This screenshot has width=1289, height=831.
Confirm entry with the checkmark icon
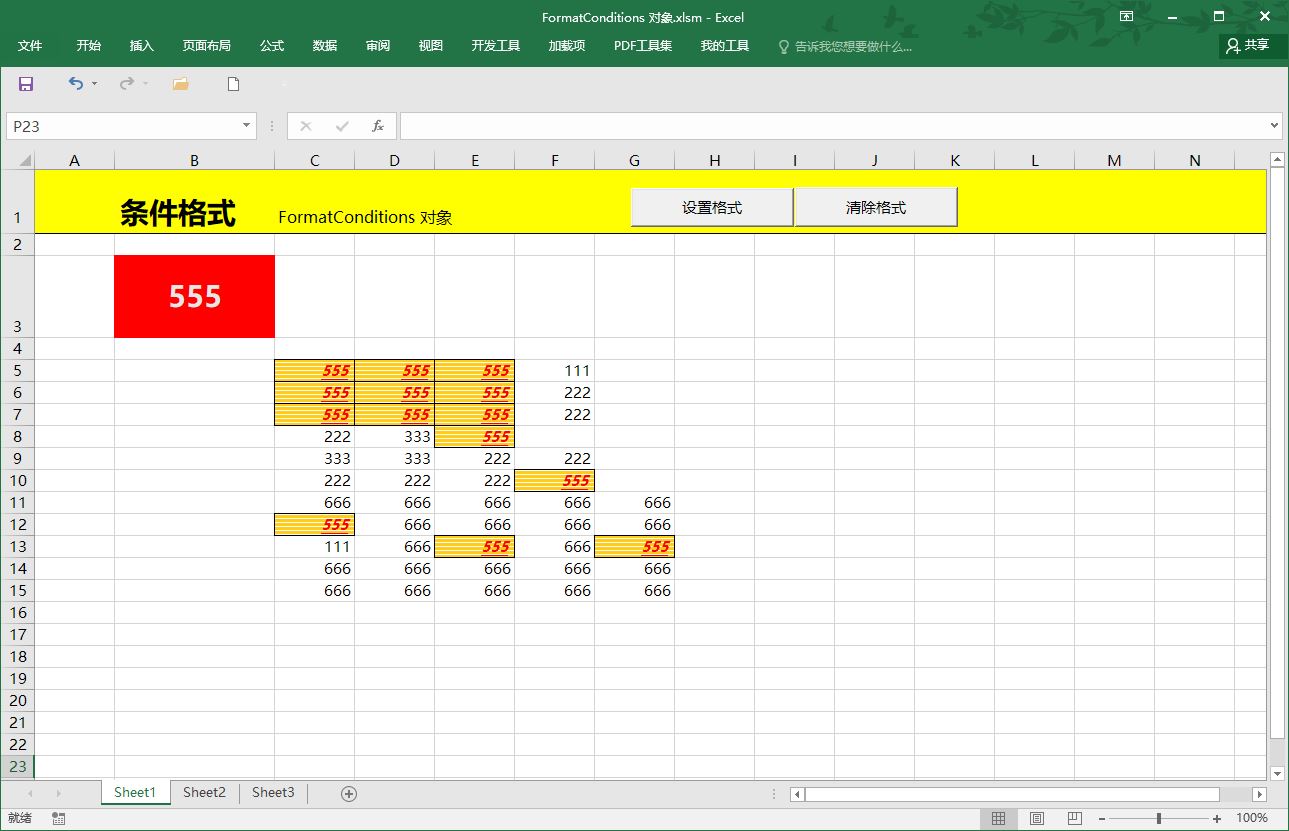click(x=342, y=126)
